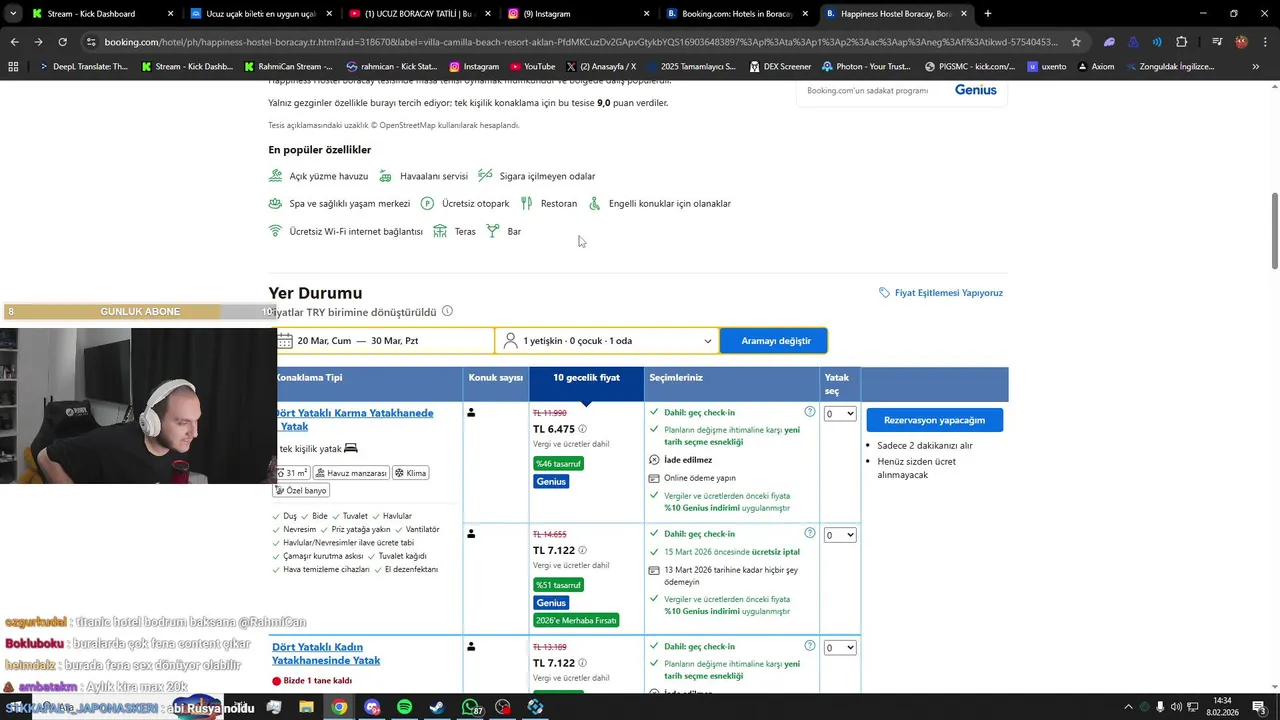The image size is (1280, 720).
Task: Click the browser forward arrow
Action: [38, 42]
